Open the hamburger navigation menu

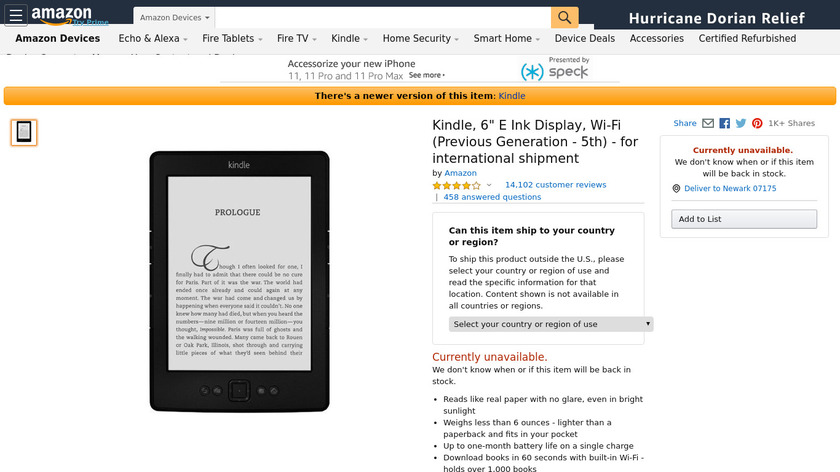[16, 16]
